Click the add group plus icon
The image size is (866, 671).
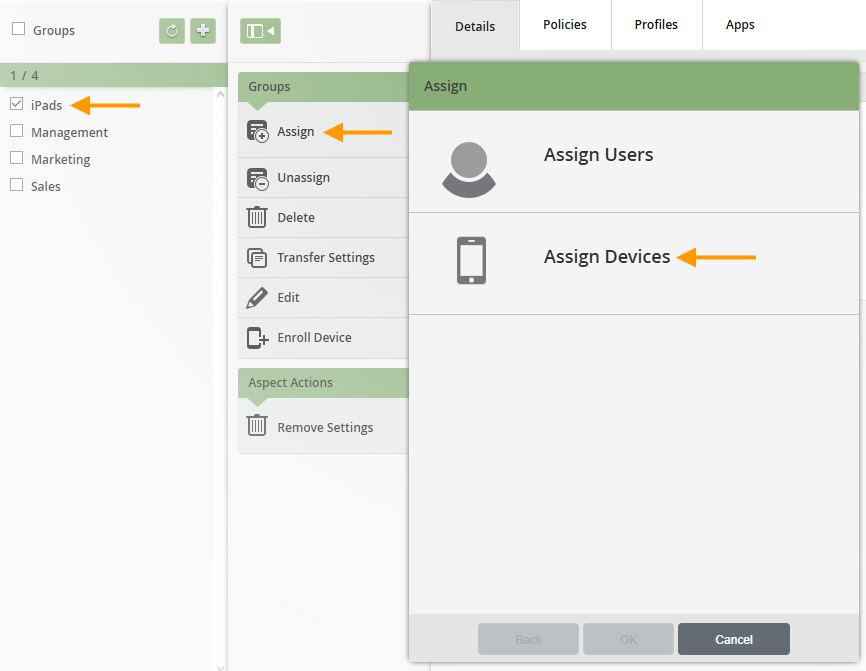[x=203, y=30]
